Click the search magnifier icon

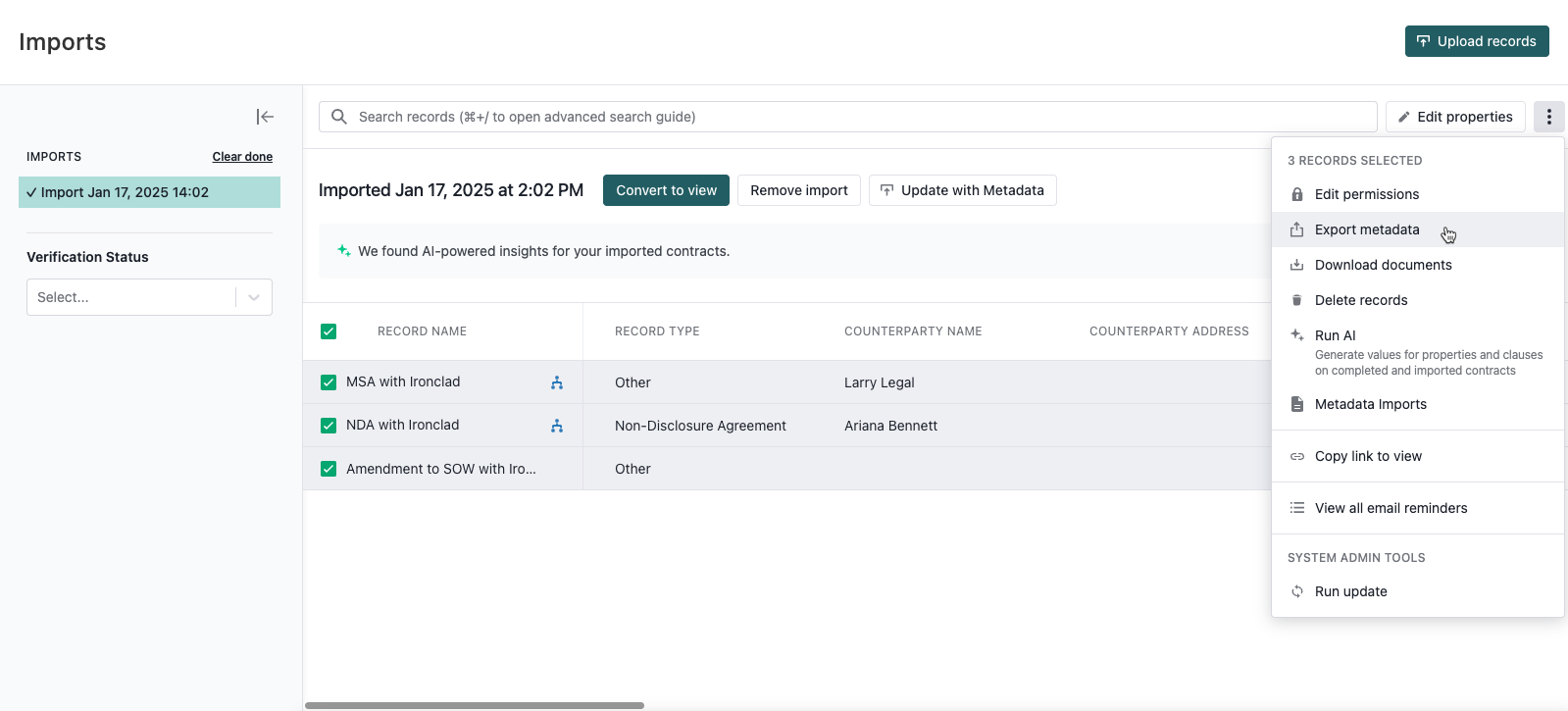[x=339, y=117]
